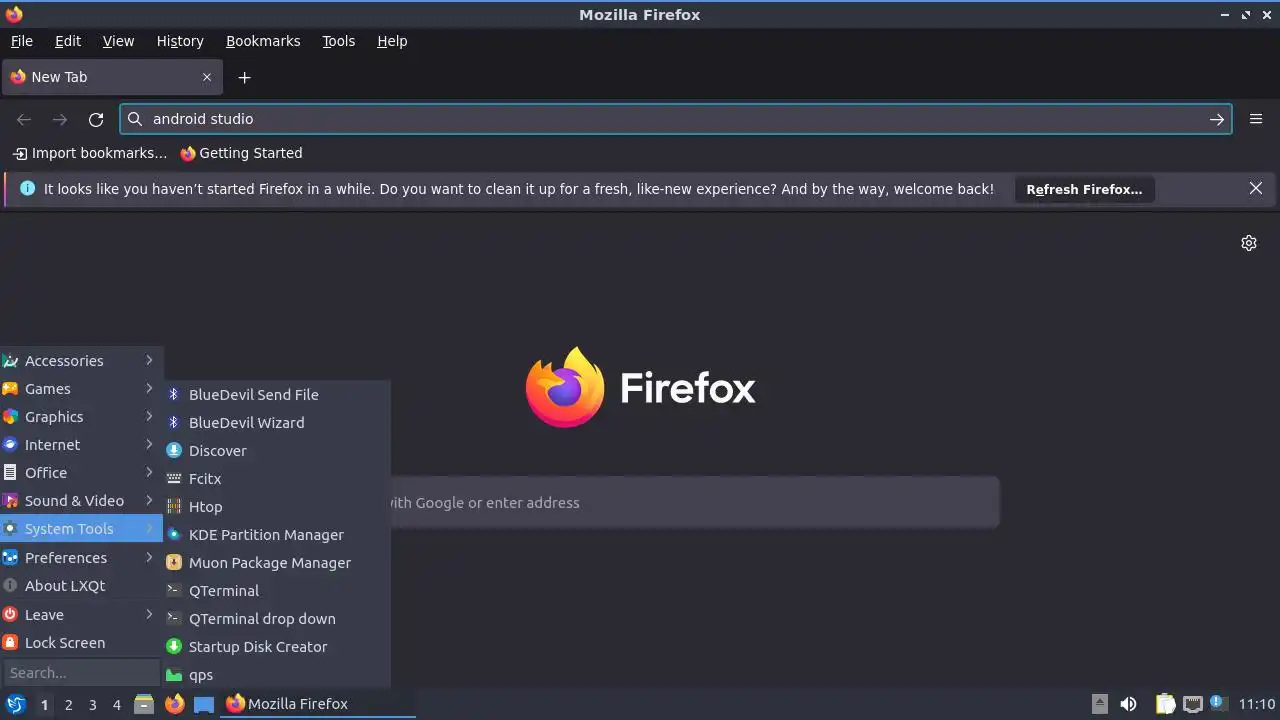Open the Bookmarks menu

tap(263, 41)
